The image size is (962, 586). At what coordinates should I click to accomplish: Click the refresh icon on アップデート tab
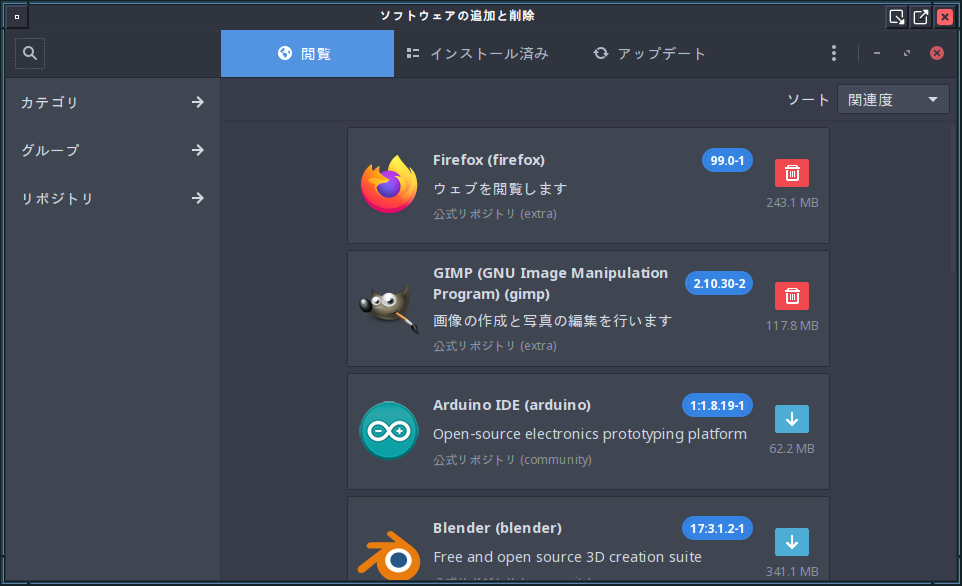point(601,53)
